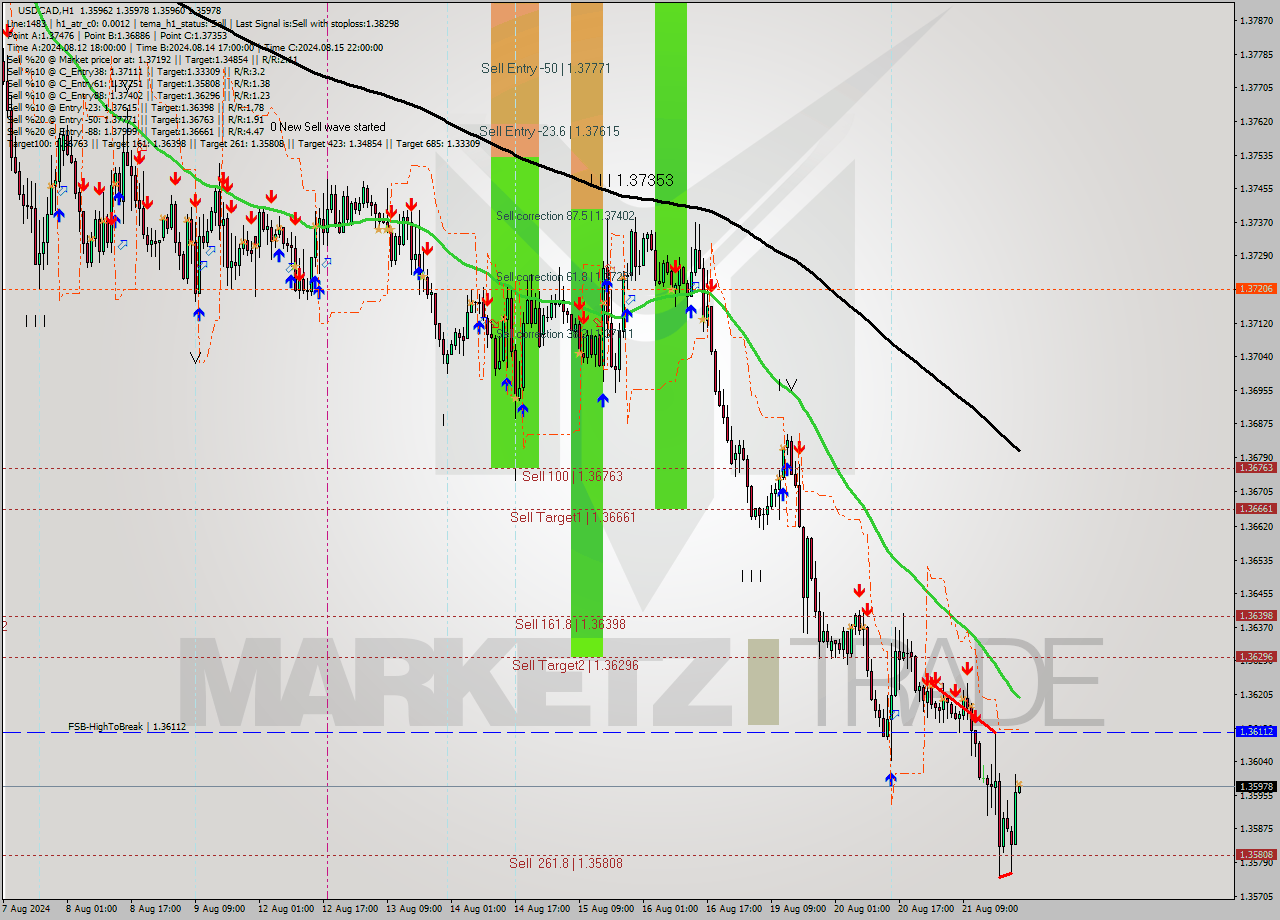The height and width of the screenshot is (920, 1280).
Task: Click the '0 New Sell wave started' label
Action: [x=327, y=127]
